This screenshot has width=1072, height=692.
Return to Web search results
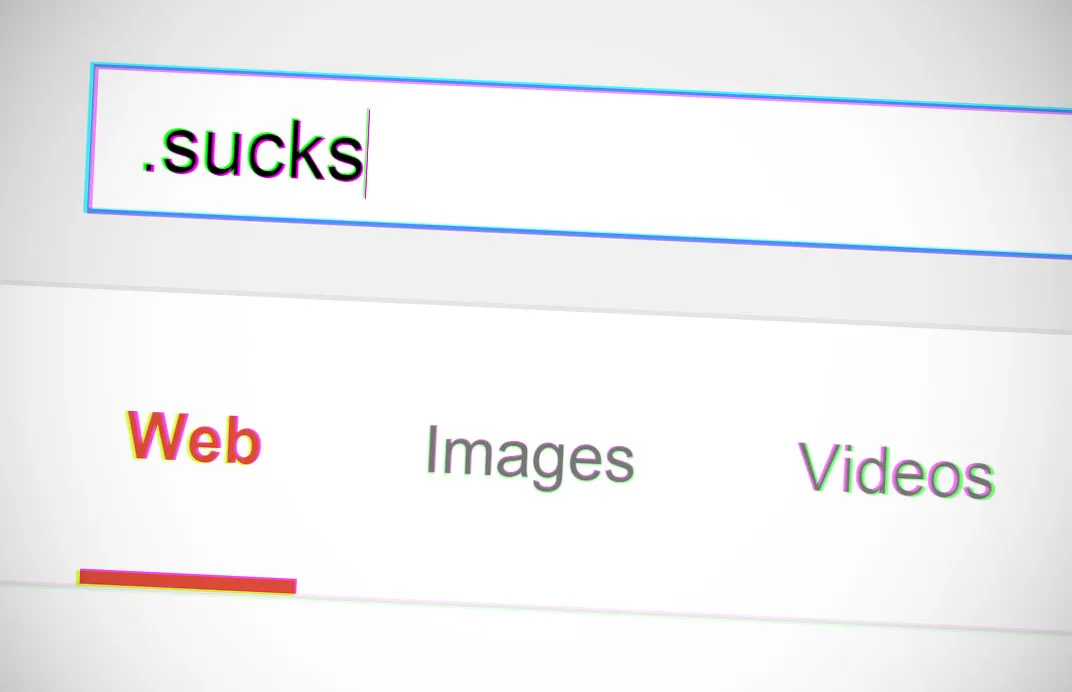coord(193,438)
